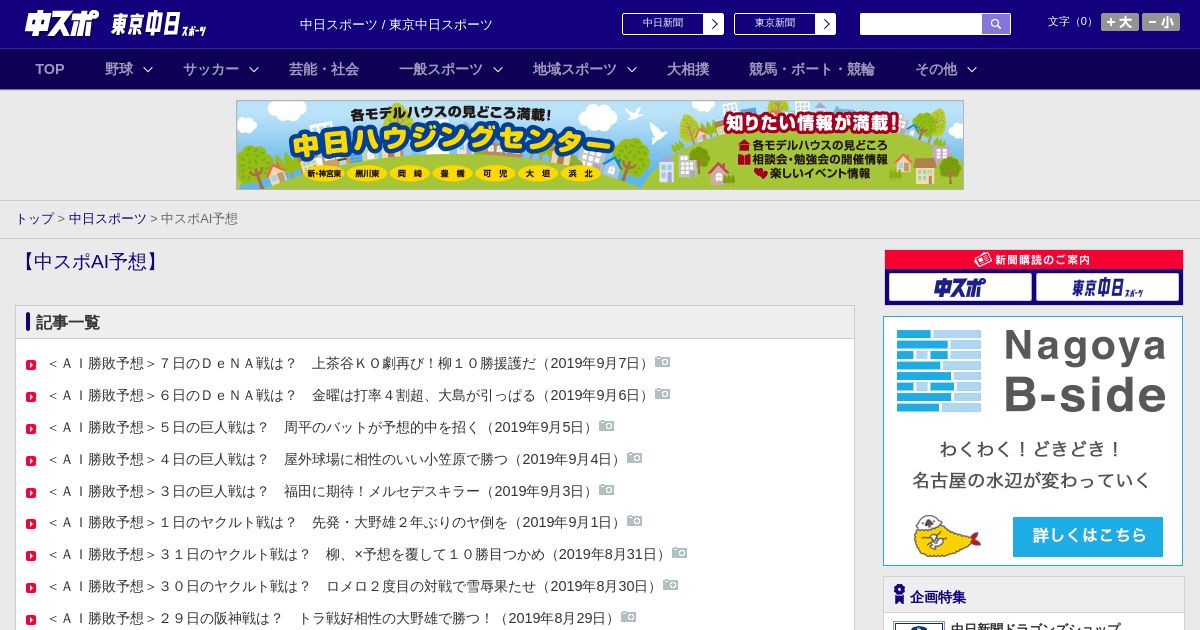1200x630 pixels.
Task: Click the 中日新聞ドラゴンズショップ thumbnail
Action: 919,626
